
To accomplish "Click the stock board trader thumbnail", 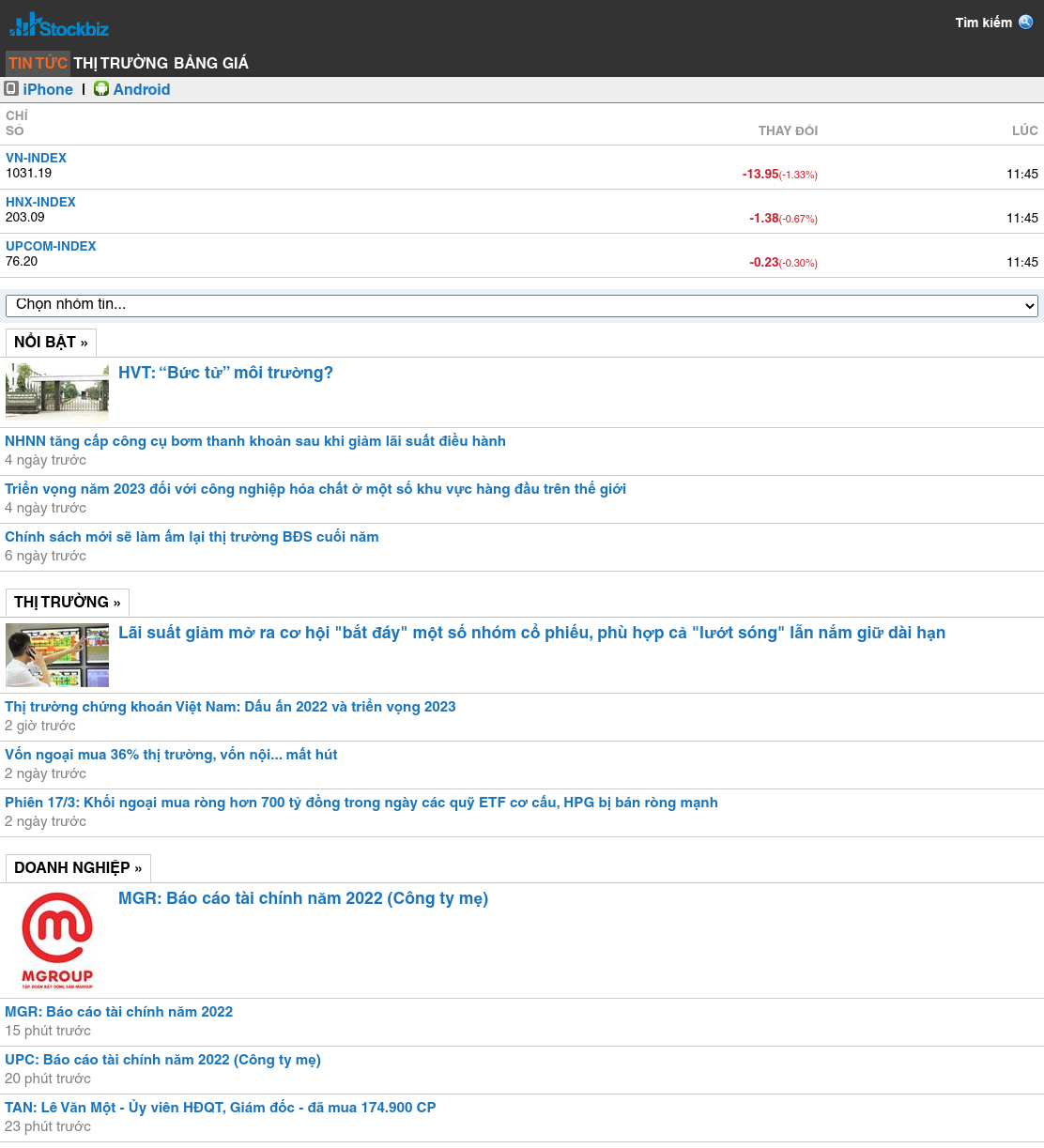I will [x=57, y=655].
